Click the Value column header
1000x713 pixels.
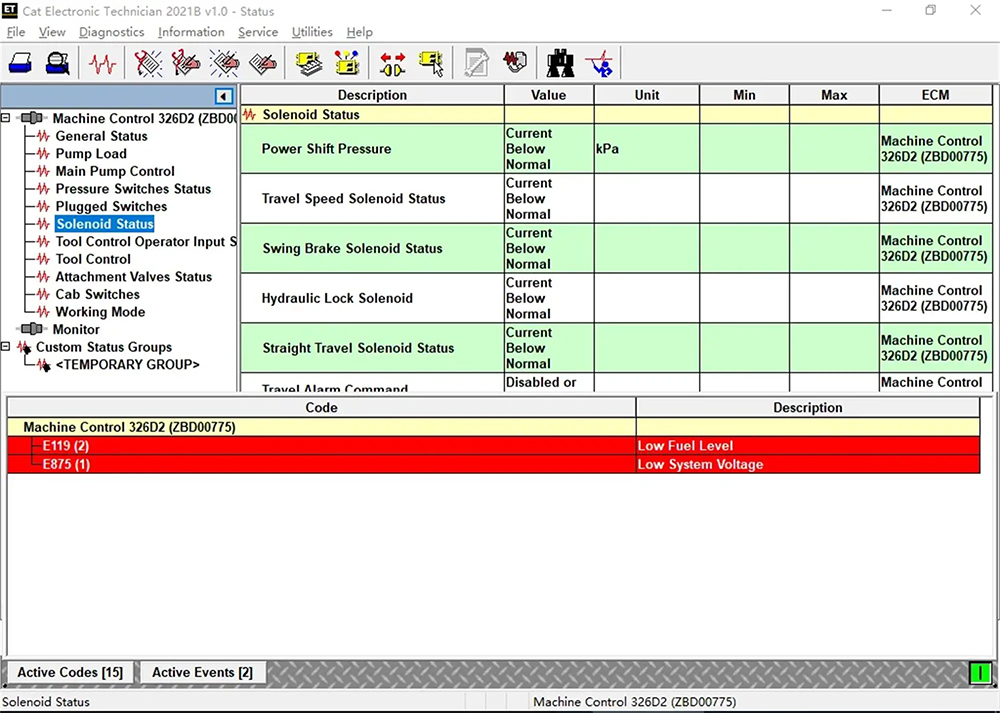(x=548, y=95)
